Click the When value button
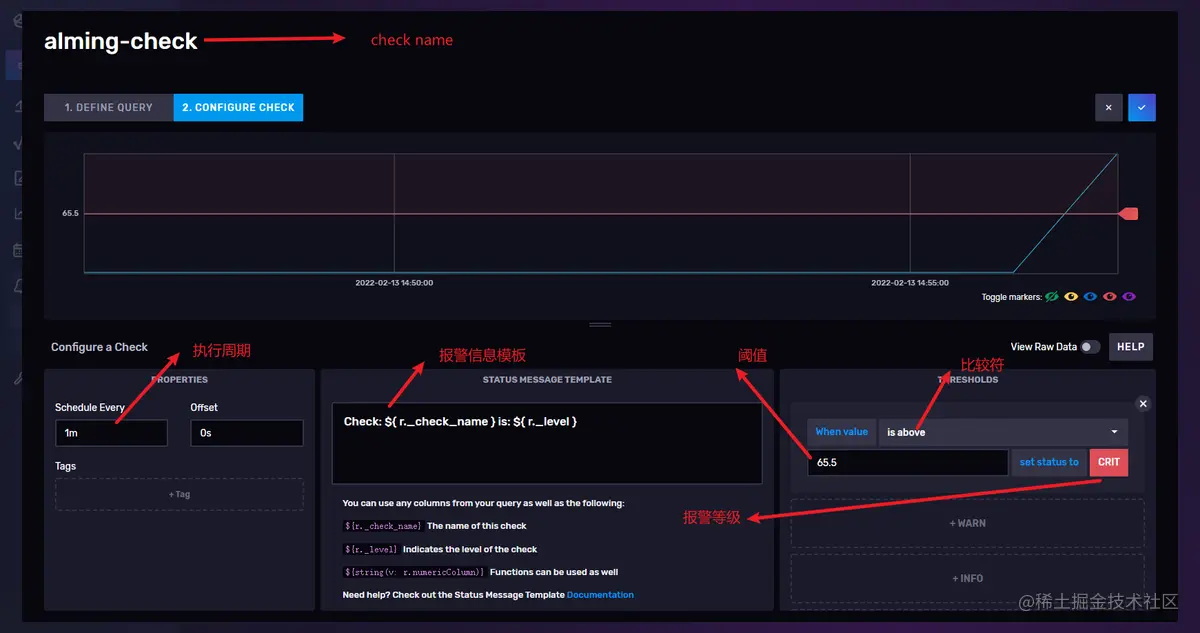The height and width of the screenshot is (633, 1200). (842, 432)
